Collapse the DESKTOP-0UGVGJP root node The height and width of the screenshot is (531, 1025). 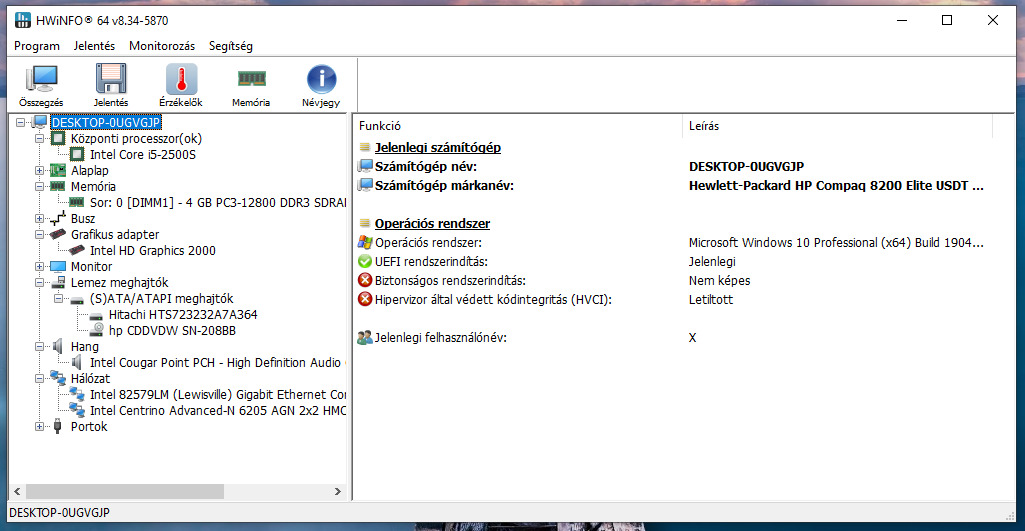21,122
